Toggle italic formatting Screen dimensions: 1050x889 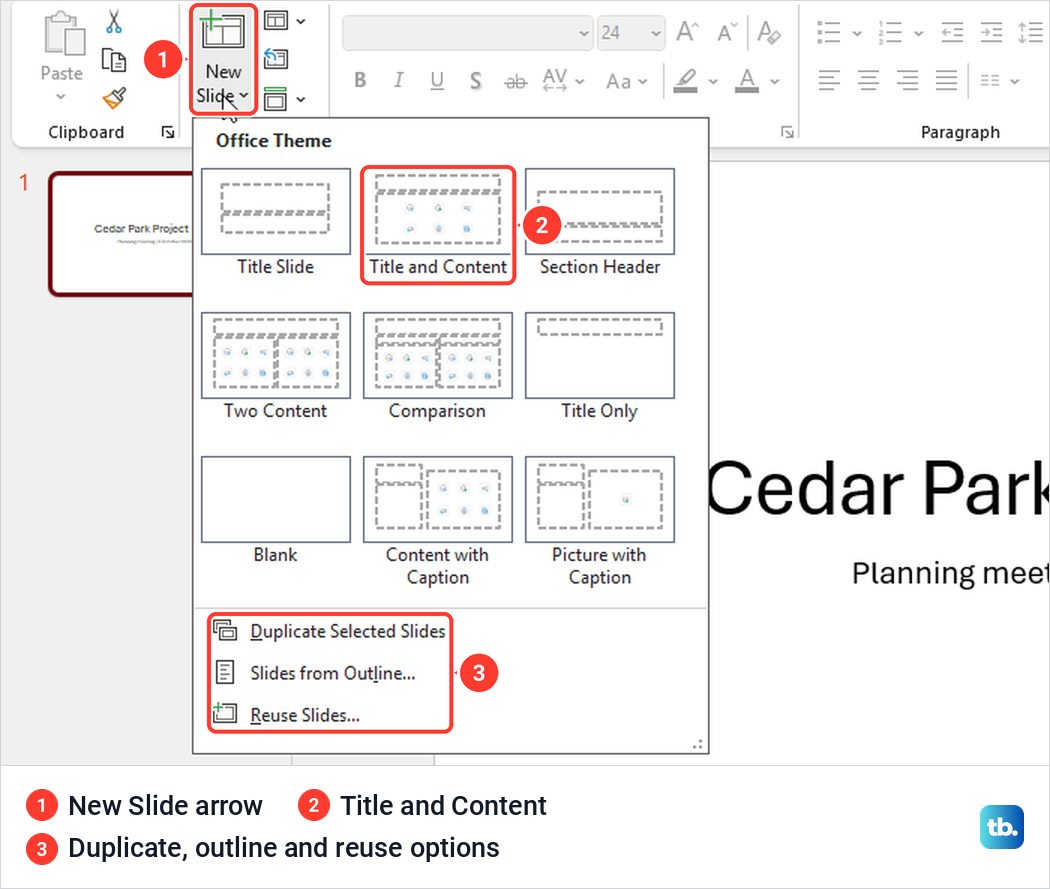point(398,80)
